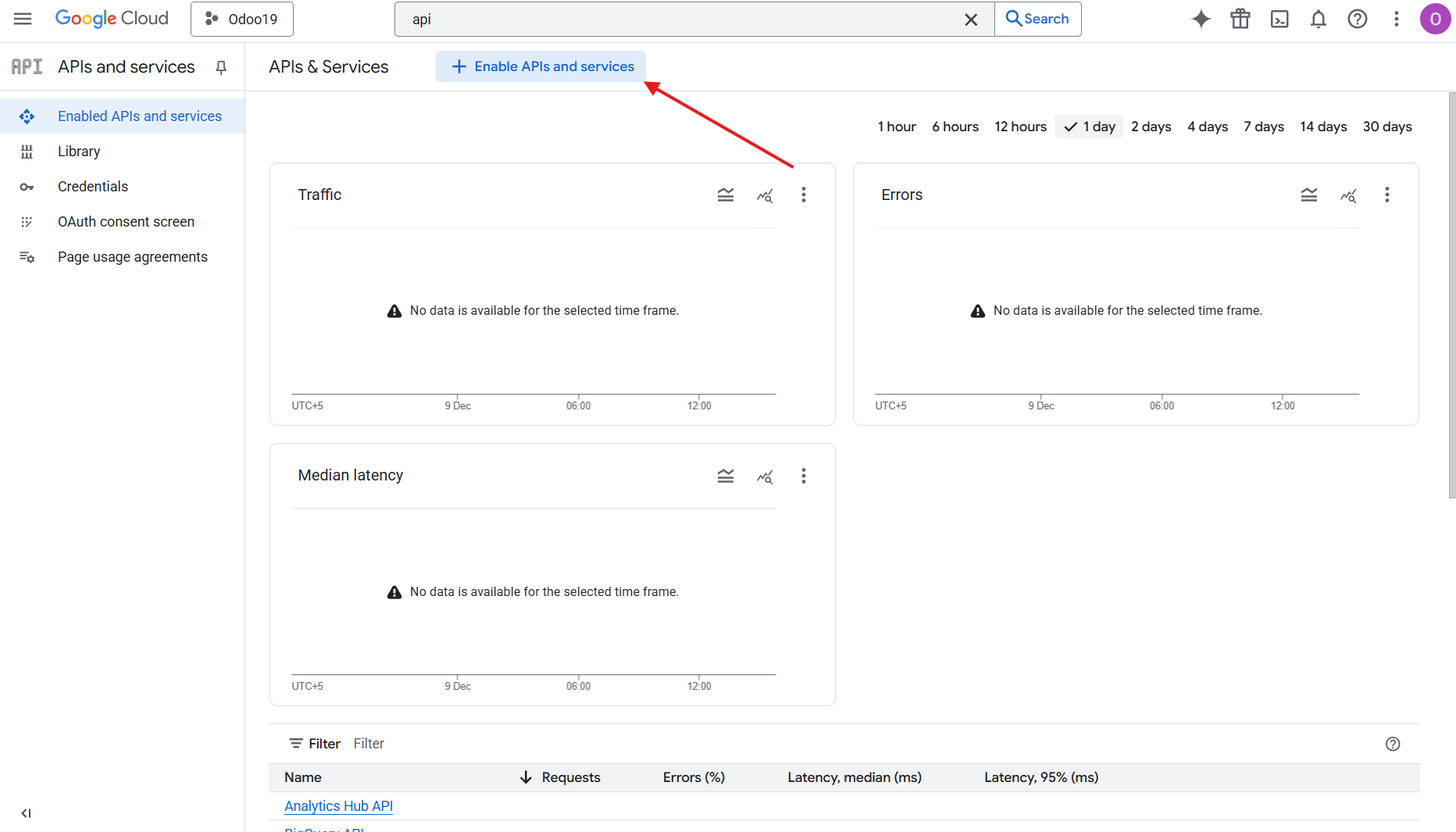Open the Analytics Hub API link
This screenshot has height=832, width=1456.
point(338,806)
